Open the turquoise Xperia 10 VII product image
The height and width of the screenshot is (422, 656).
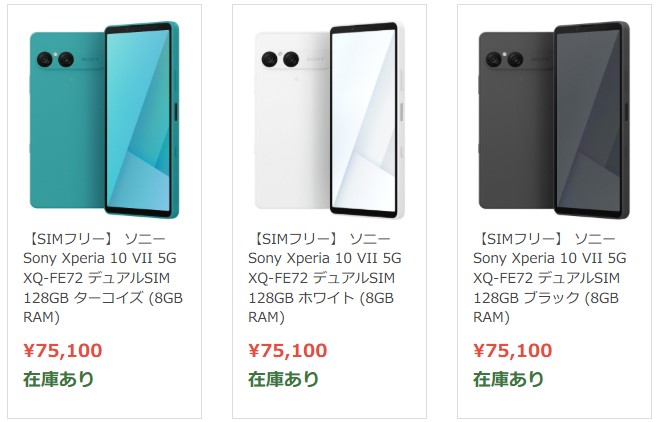[105, 120]
